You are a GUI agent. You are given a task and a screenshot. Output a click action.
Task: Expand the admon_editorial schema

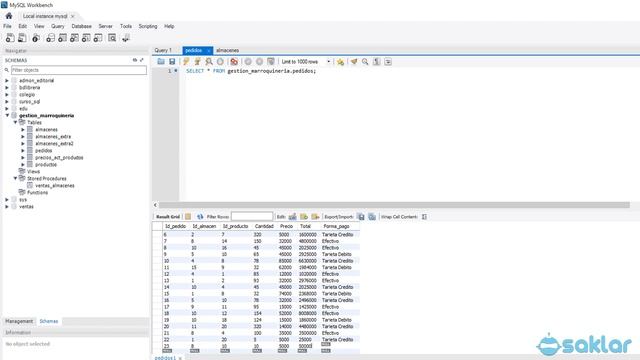coord(7,80)
